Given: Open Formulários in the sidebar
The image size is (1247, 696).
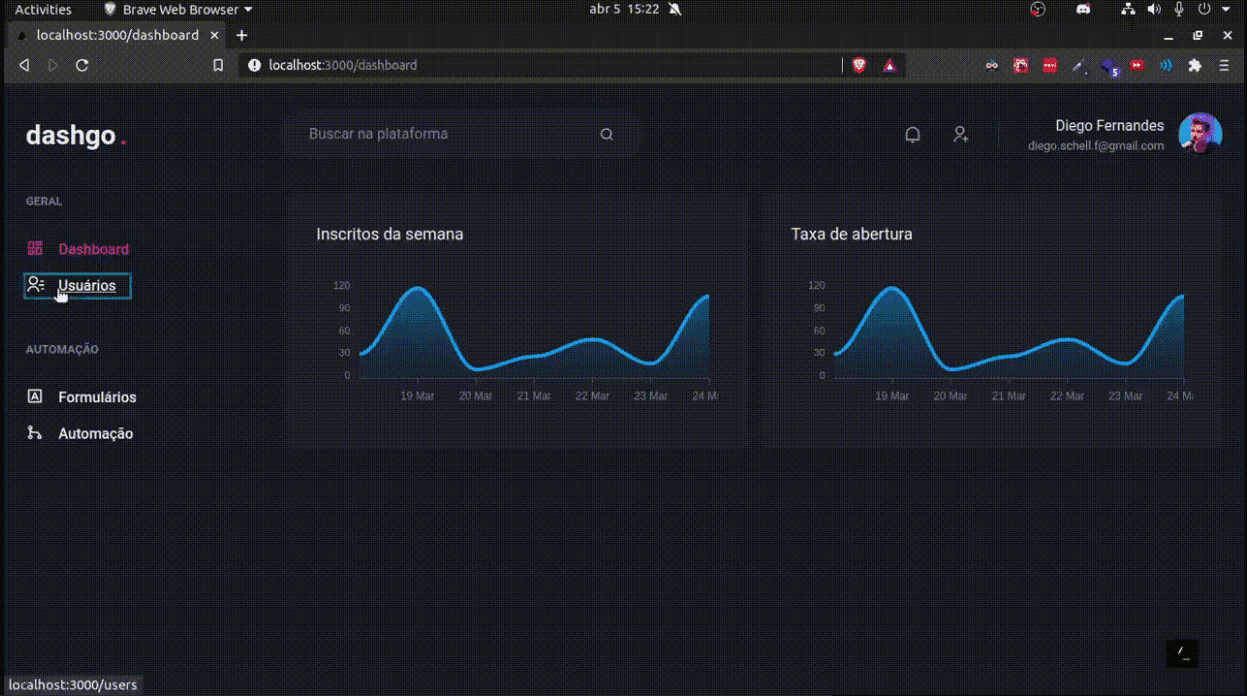Looking at the screenshot, I should pos(97,397).
